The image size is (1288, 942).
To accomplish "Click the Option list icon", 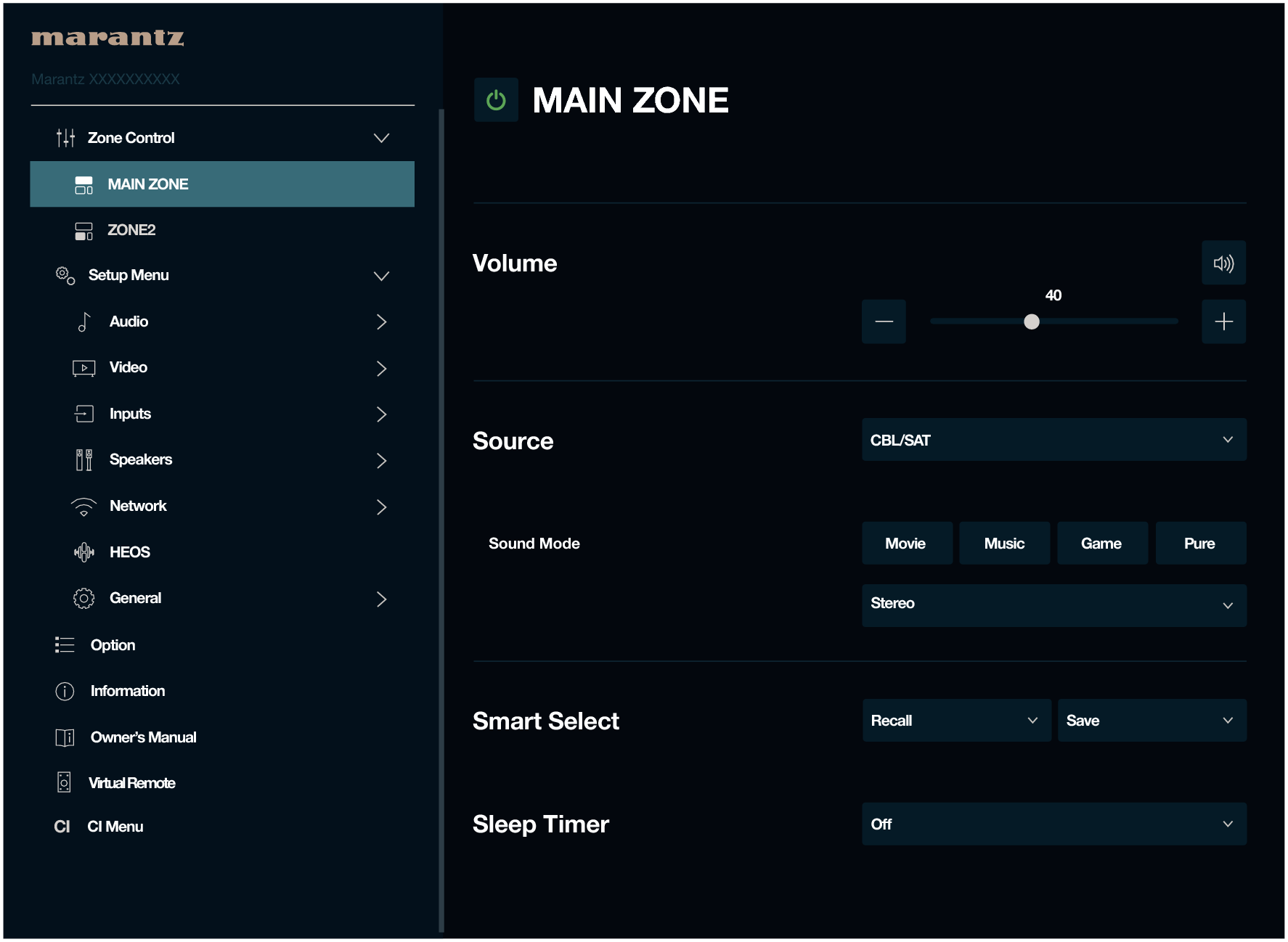I will [65, 645].
